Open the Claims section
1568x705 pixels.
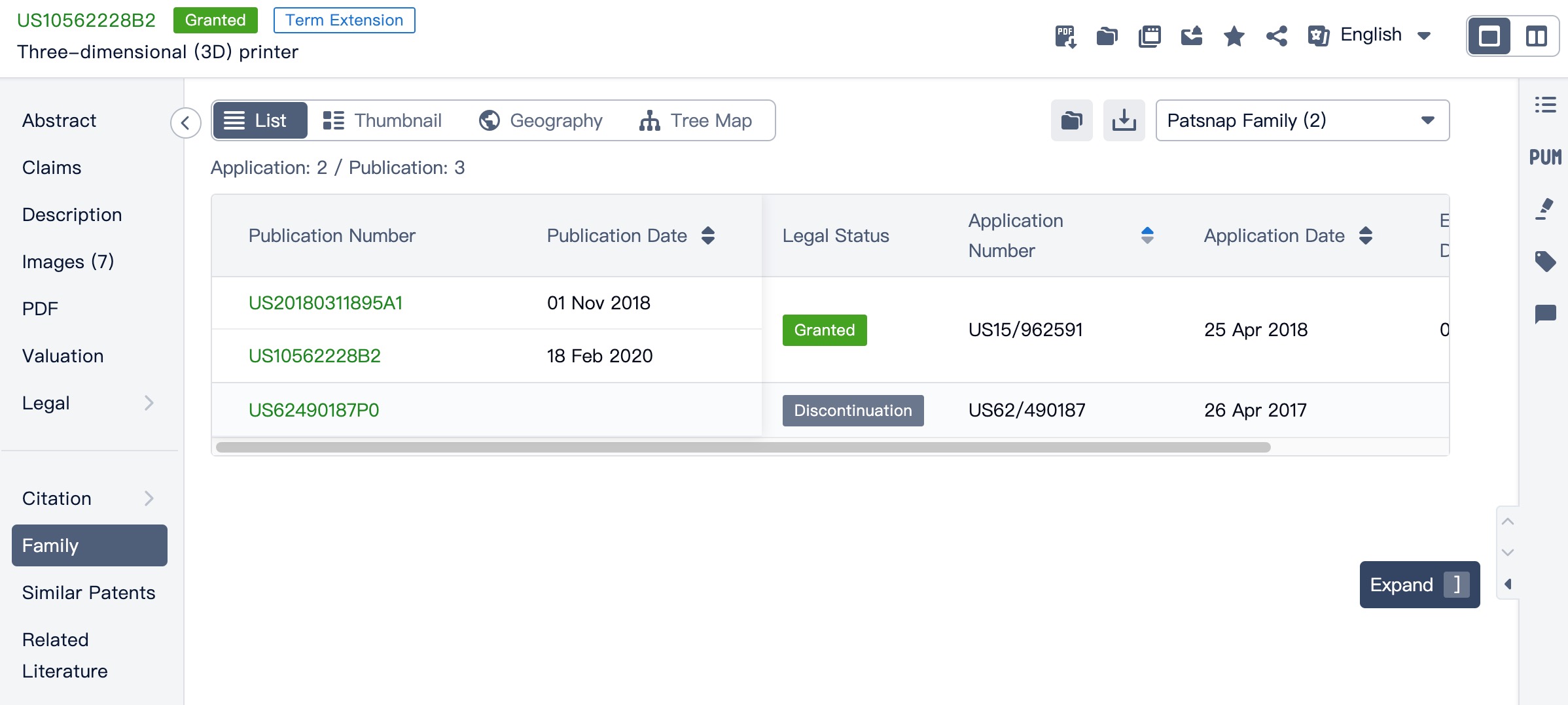52,167
